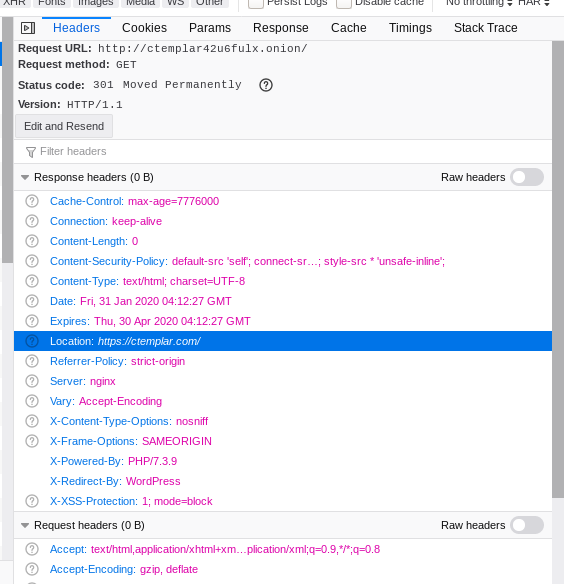Open help for the 301 status code

pos(266,85)
